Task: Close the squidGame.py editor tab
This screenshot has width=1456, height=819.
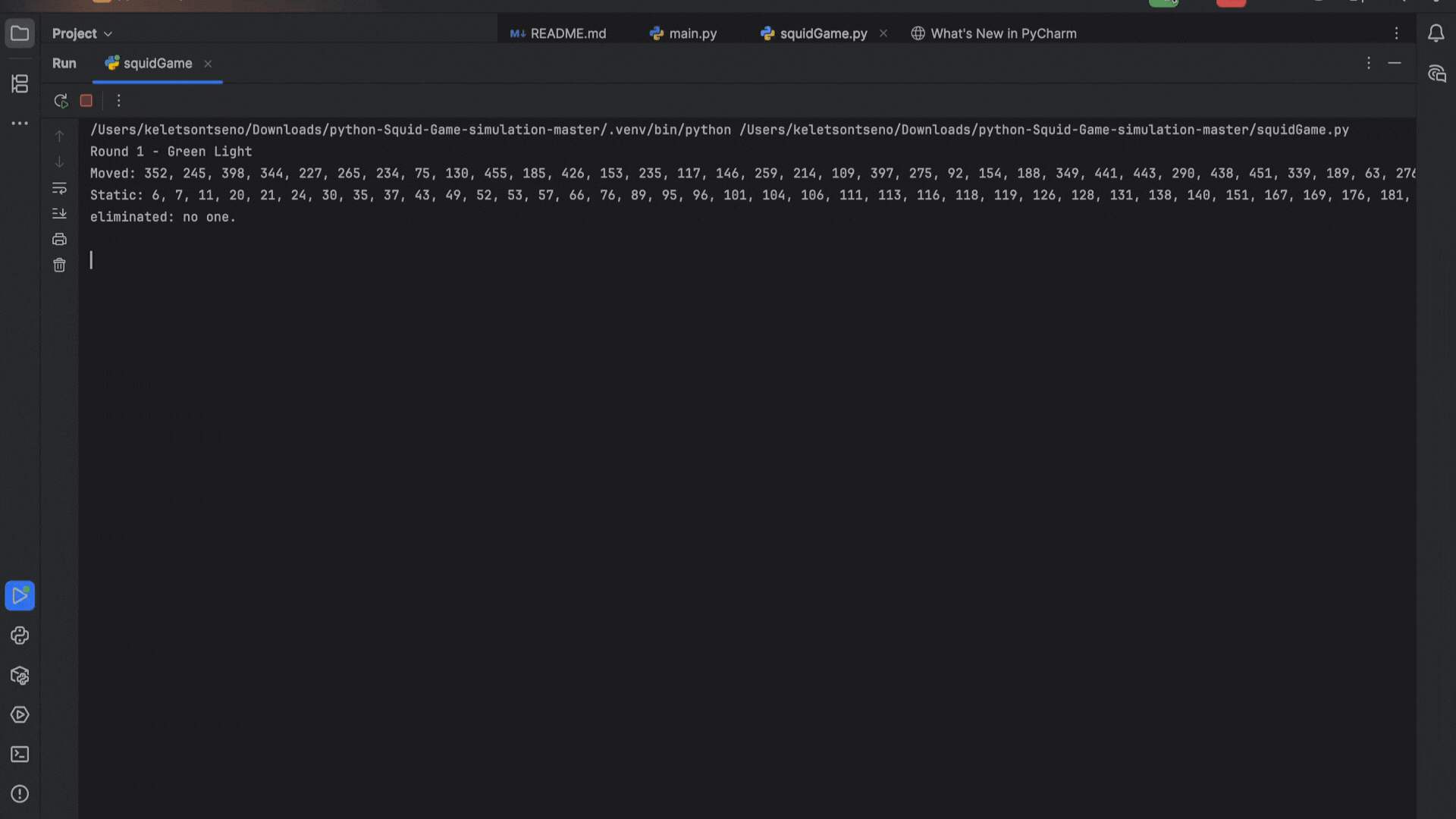Action: coord(883,33)
